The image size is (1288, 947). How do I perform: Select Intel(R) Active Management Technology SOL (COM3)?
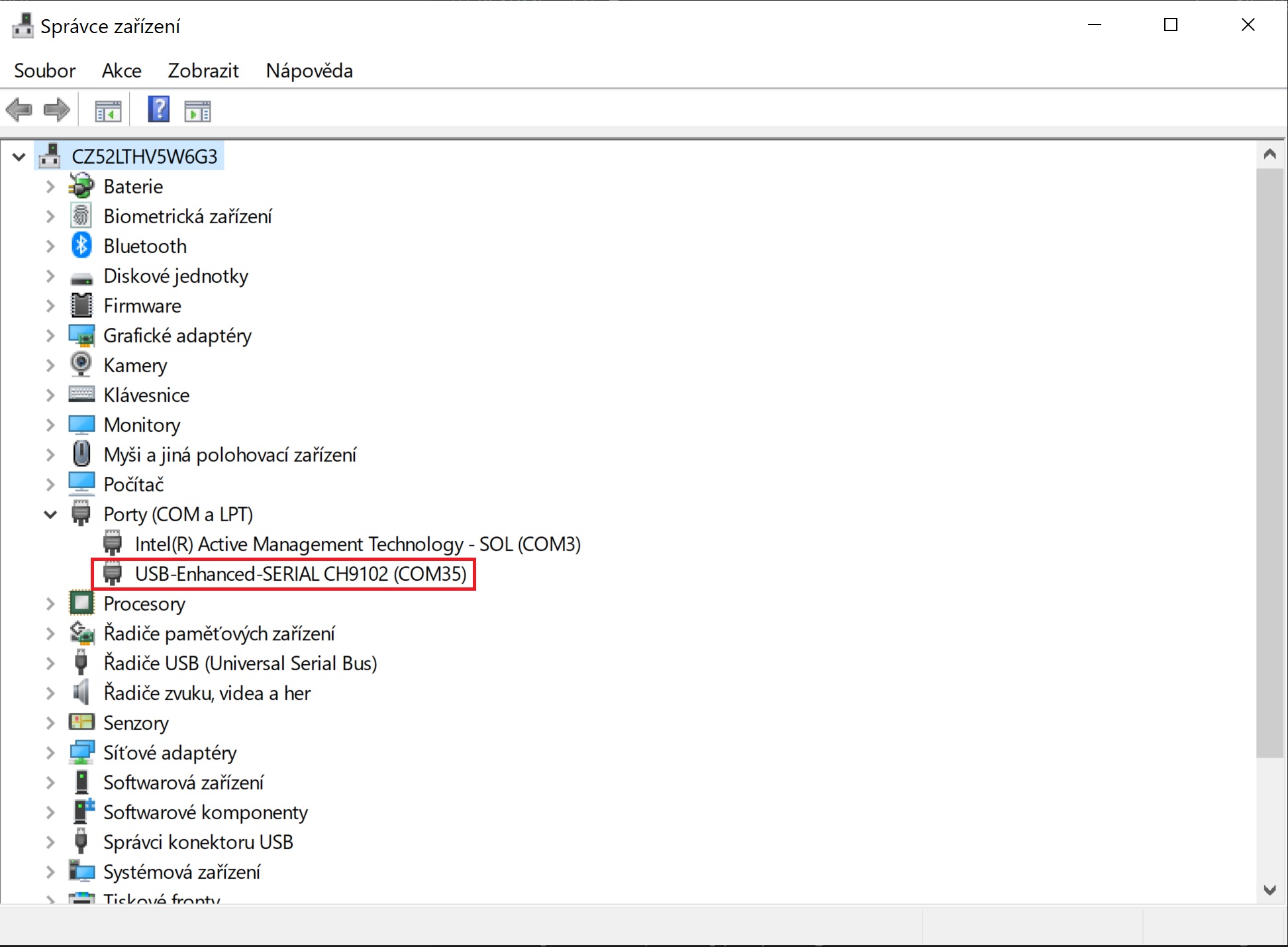pyautogui.click(x=357, y=544)
